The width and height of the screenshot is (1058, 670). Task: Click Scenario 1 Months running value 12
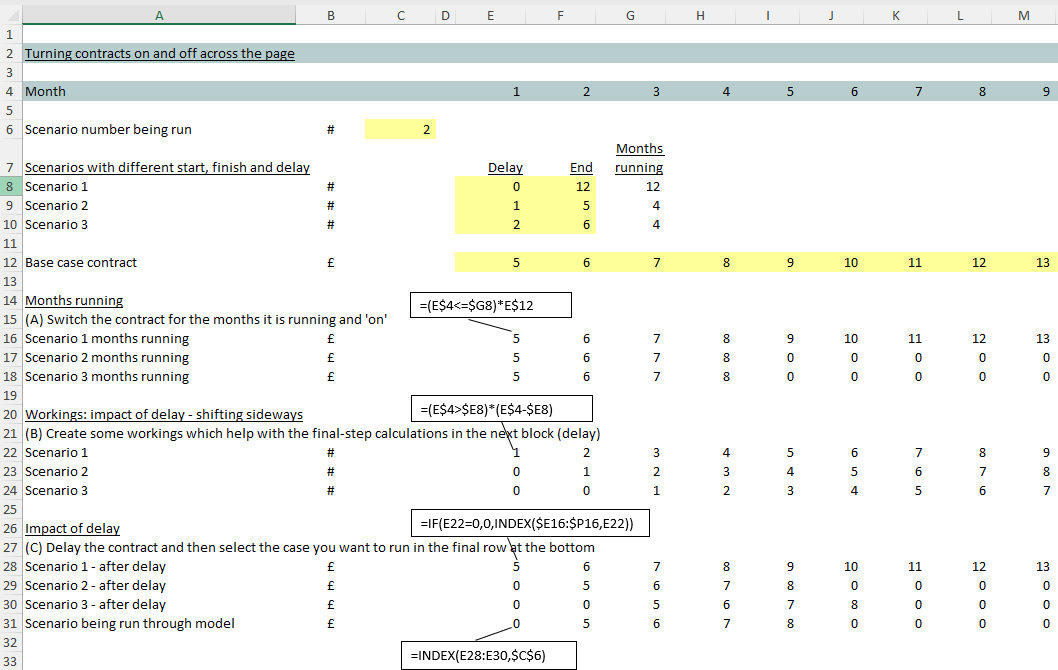pos(630,186)
